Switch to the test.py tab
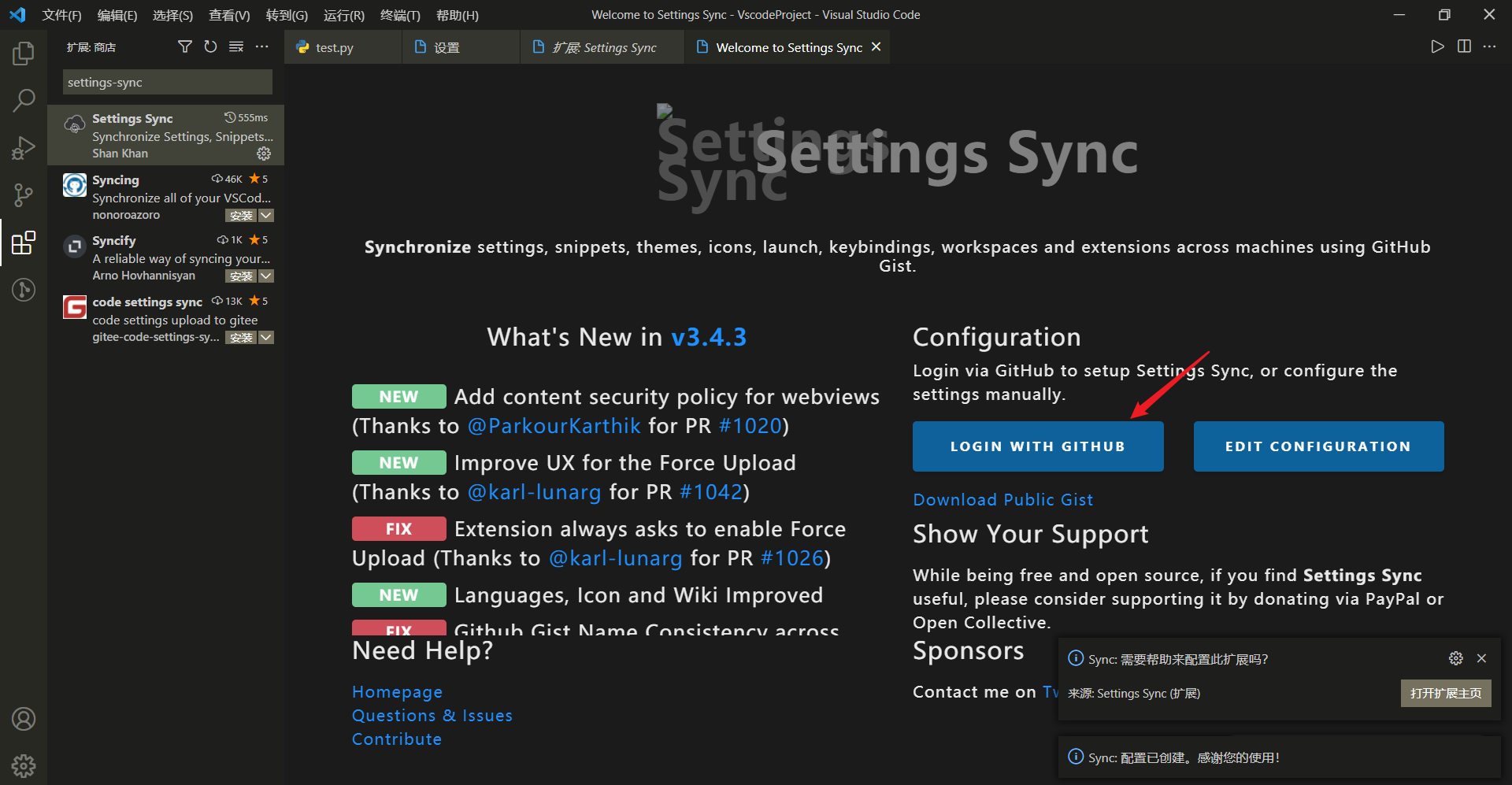The width and height of the screenshot is (1512, 785). (x=343, y=47)
